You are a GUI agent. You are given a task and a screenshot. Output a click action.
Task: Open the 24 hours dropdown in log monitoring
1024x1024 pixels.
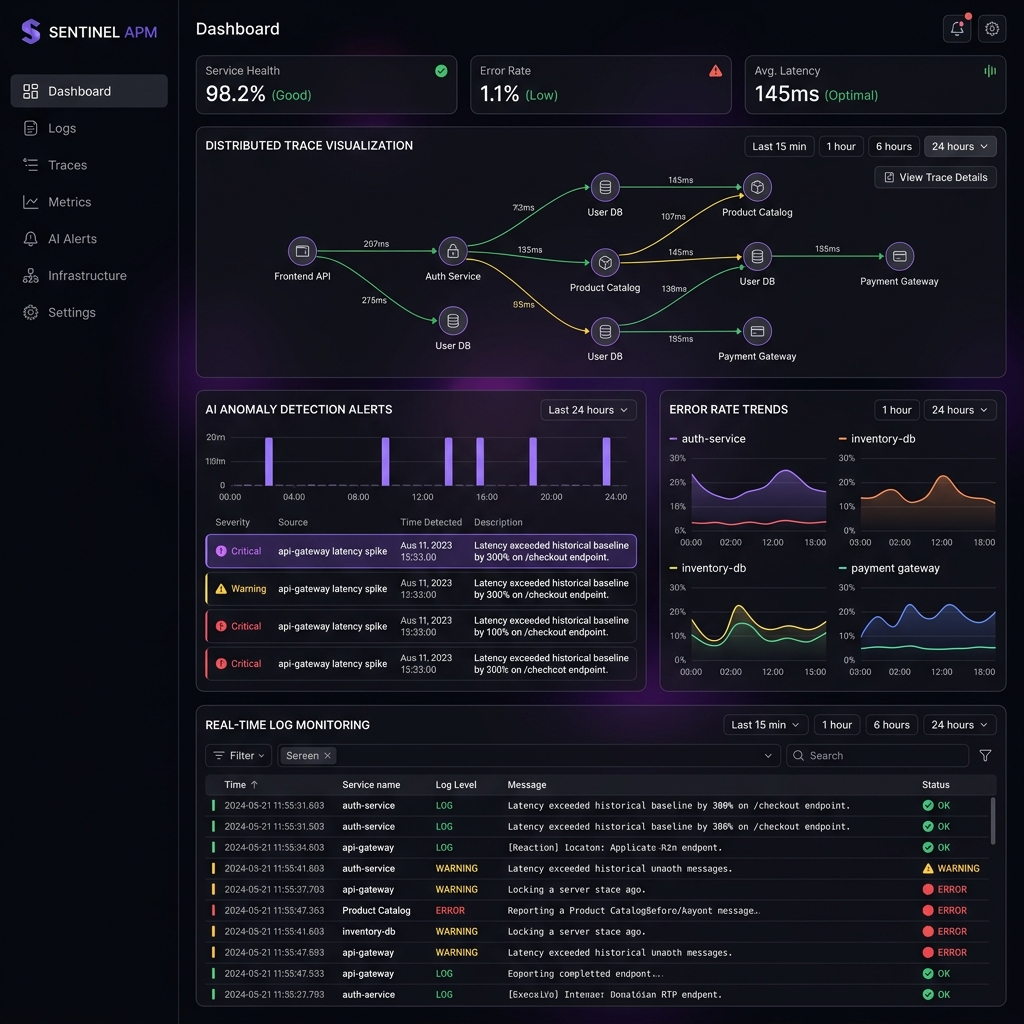click(x=959, y=725)
